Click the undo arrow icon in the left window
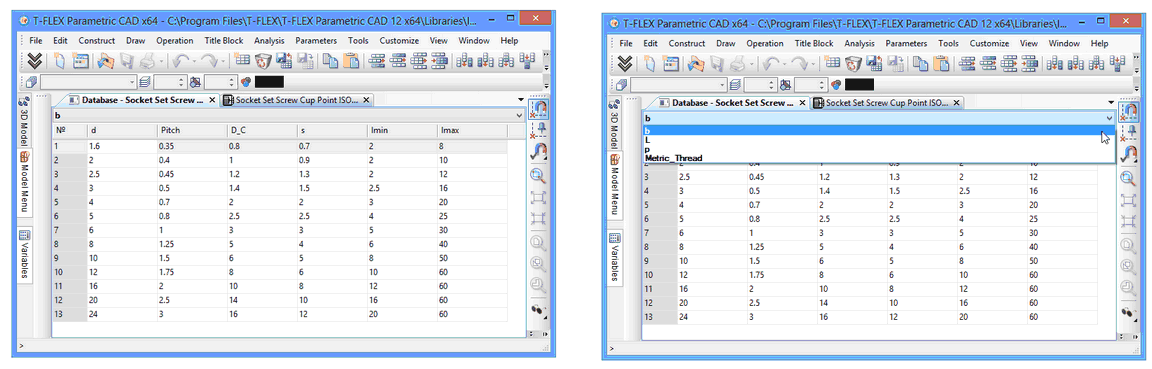1152x369 pixels. pyautogui.click(x=179, y=61)
